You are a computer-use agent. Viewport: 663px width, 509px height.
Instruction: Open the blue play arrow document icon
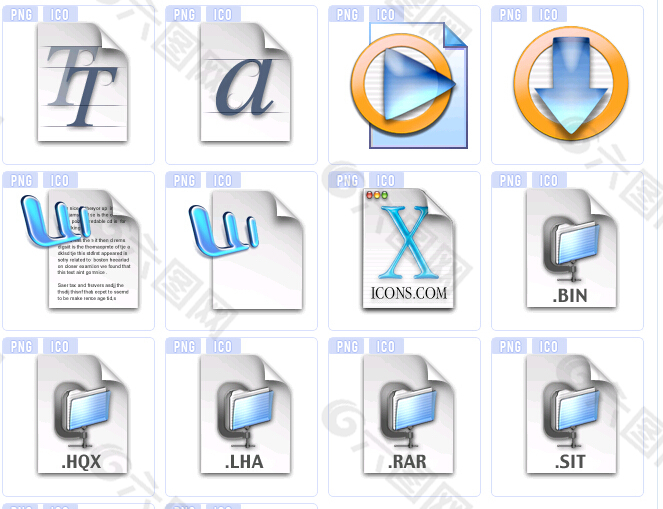[x=408, y=84]
